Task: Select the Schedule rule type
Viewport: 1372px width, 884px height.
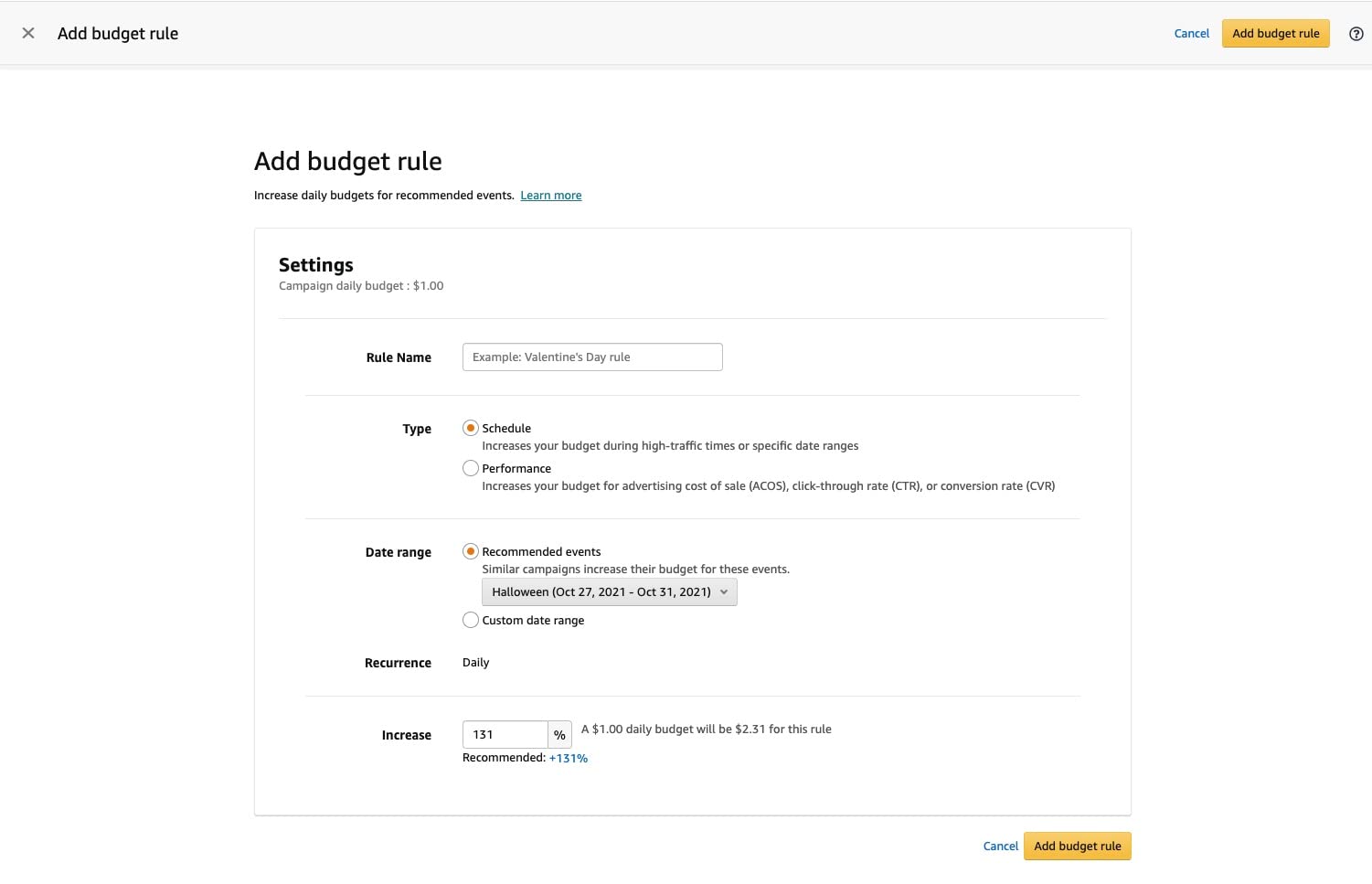Action: pyautogui.click(x=471, y=428)
